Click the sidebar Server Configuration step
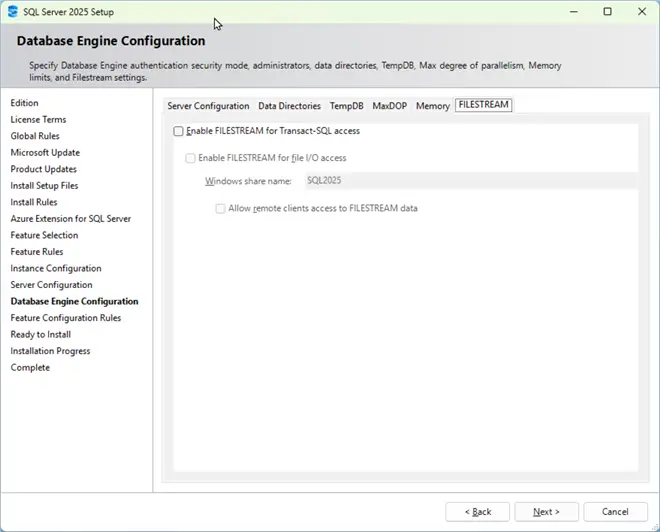Viewport: 660px width, 532px height. coord(51,285)
